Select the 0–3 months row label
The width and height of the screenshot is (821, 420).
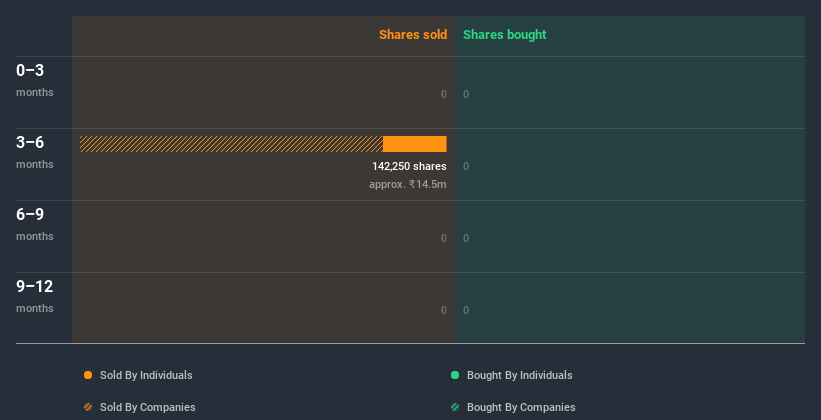tap(35, 80)
